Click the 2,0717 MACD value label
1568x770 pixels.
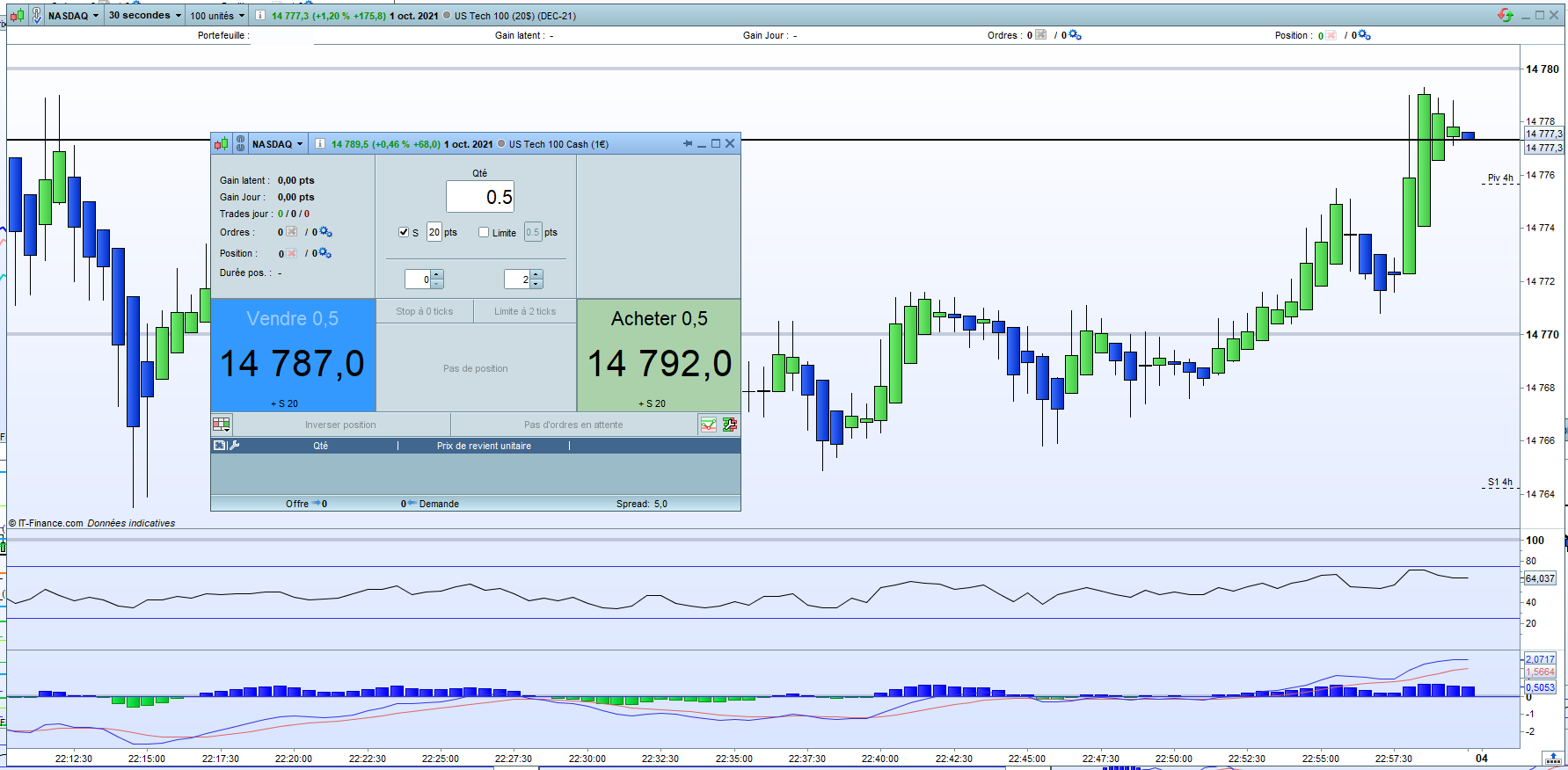coord(1540,659)
